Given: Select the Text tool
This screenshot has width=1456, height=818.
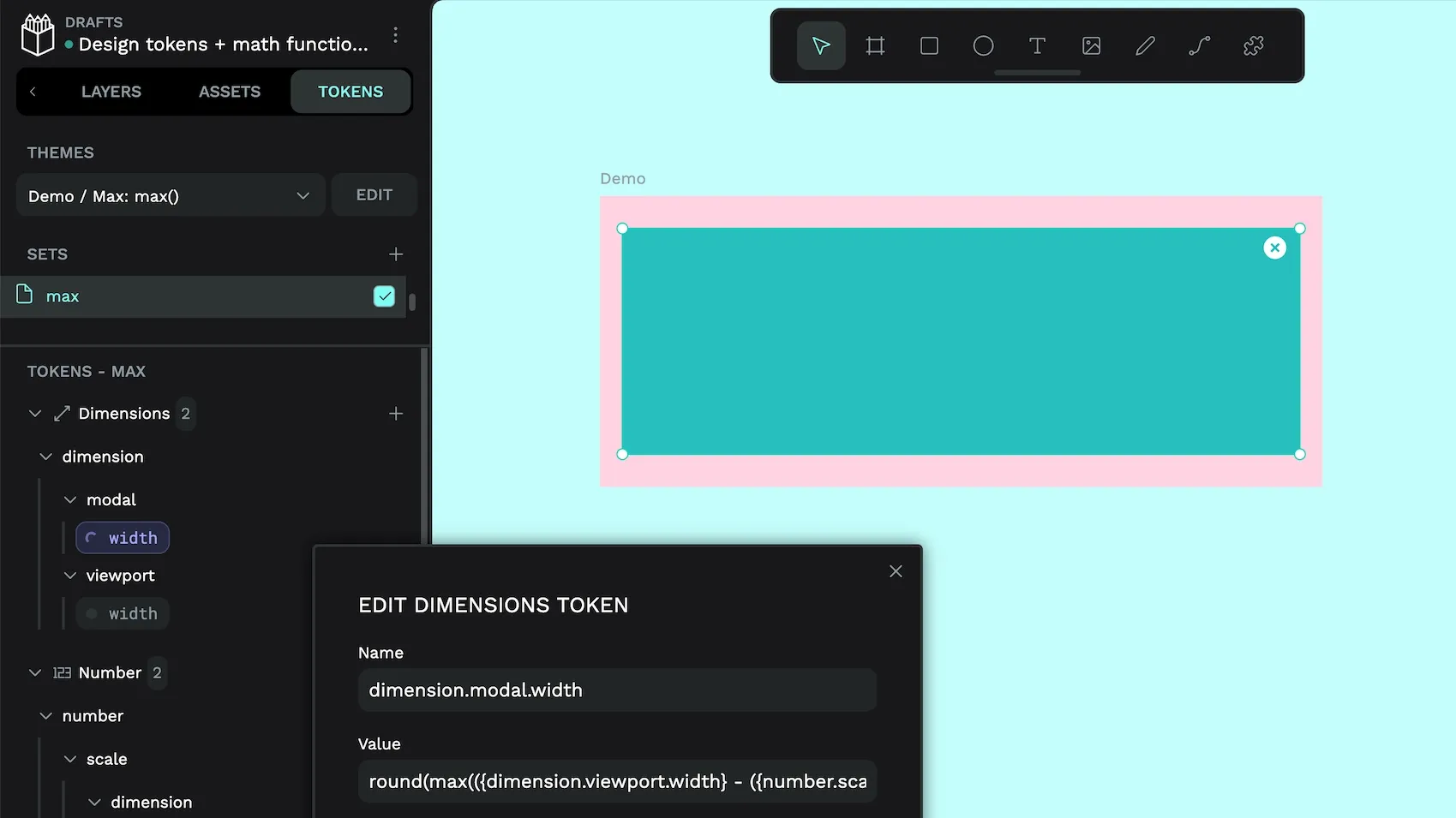Looking at the screenshot, I should (1037, 45).
